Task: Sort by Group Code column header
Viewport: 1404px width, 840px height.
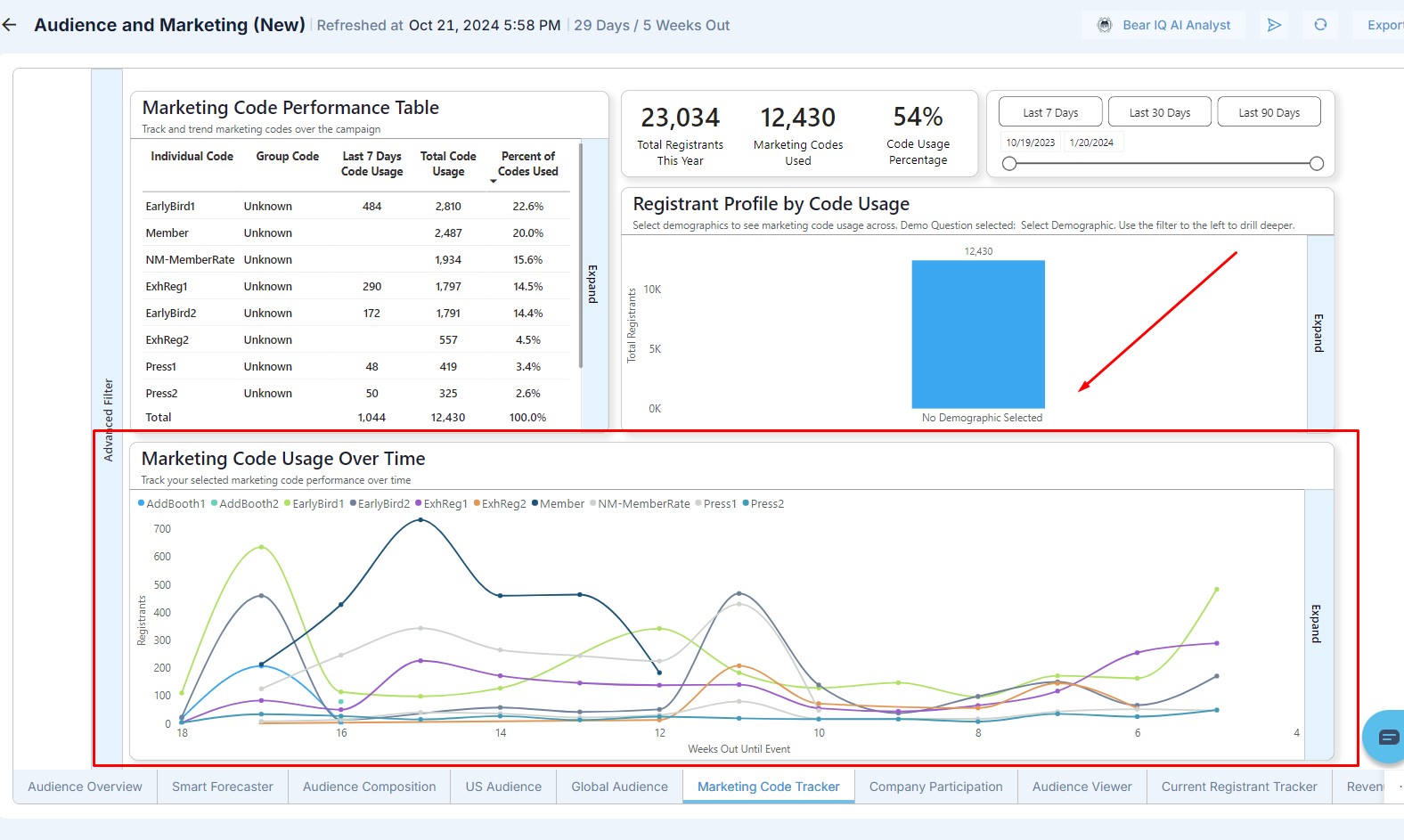Action: [x=287, y=156]
